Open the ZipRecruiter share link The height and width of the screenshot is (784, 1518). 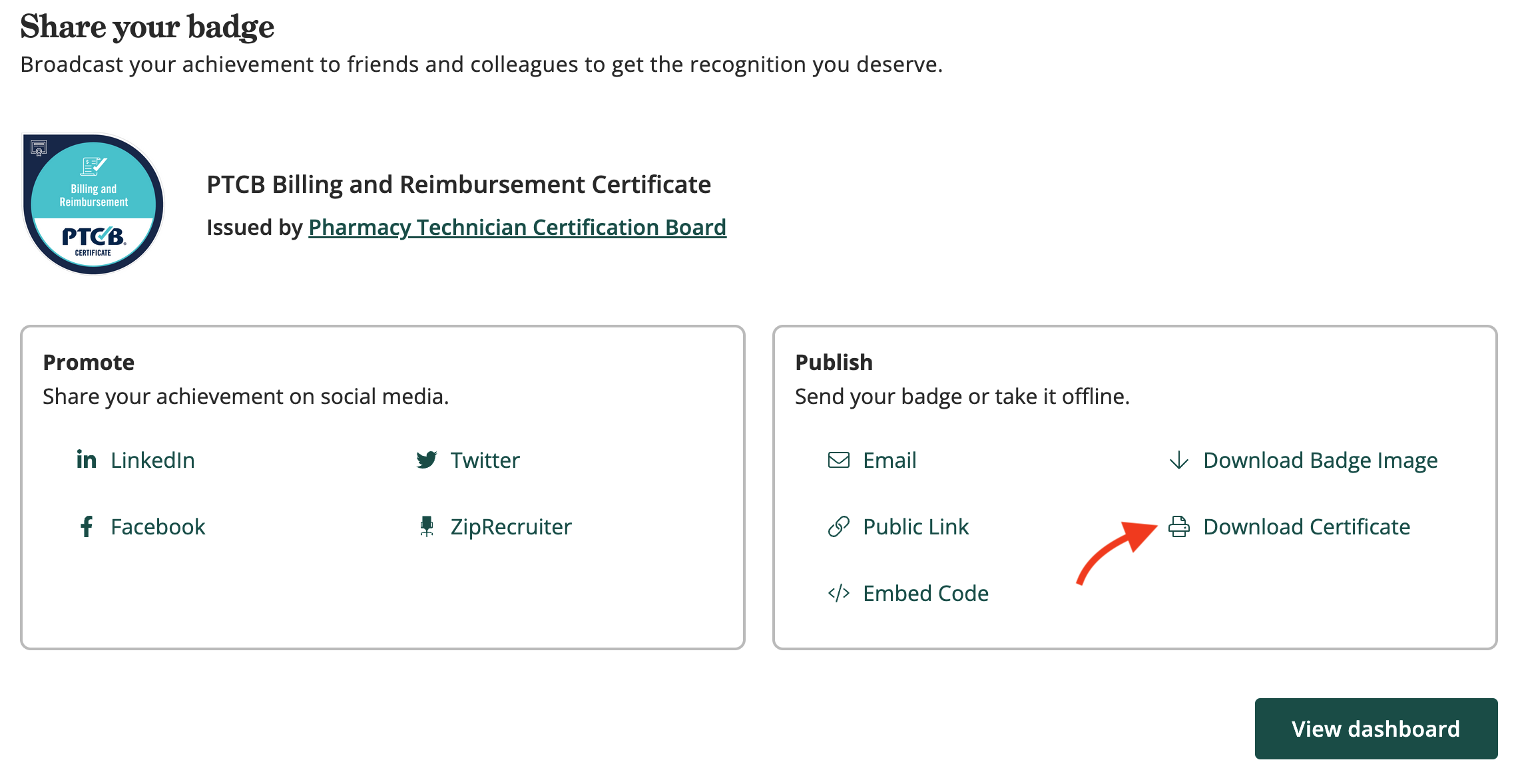pyautogui.click(x=511, y=526)
